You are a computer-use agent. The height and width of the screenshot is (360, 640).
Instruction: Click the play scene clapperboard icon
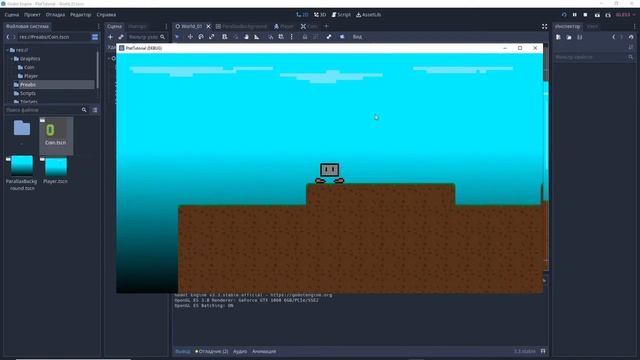point(597,15)
